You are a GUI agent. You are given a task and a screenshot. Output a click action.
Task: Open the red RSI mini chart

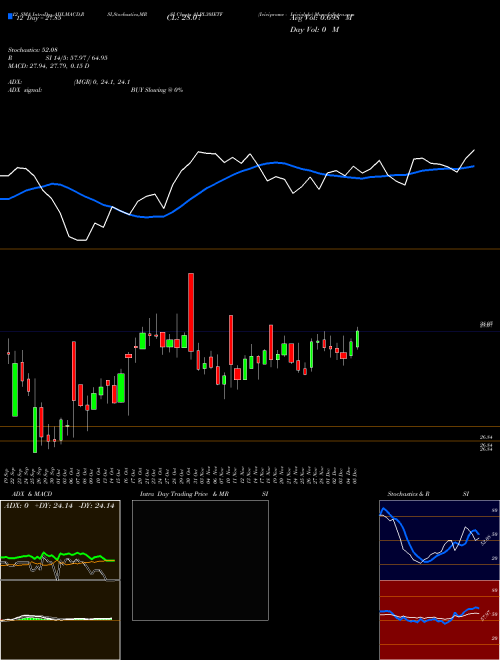point(439,620)
